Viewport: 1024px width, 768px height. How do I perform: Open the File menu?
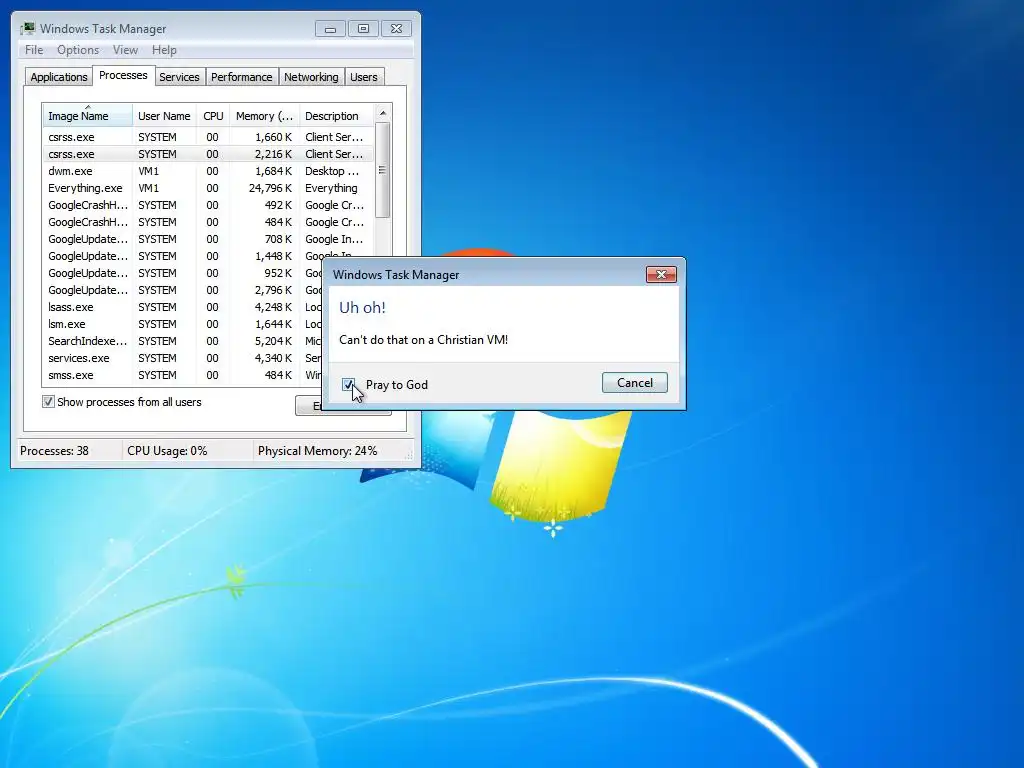(34, 50)
